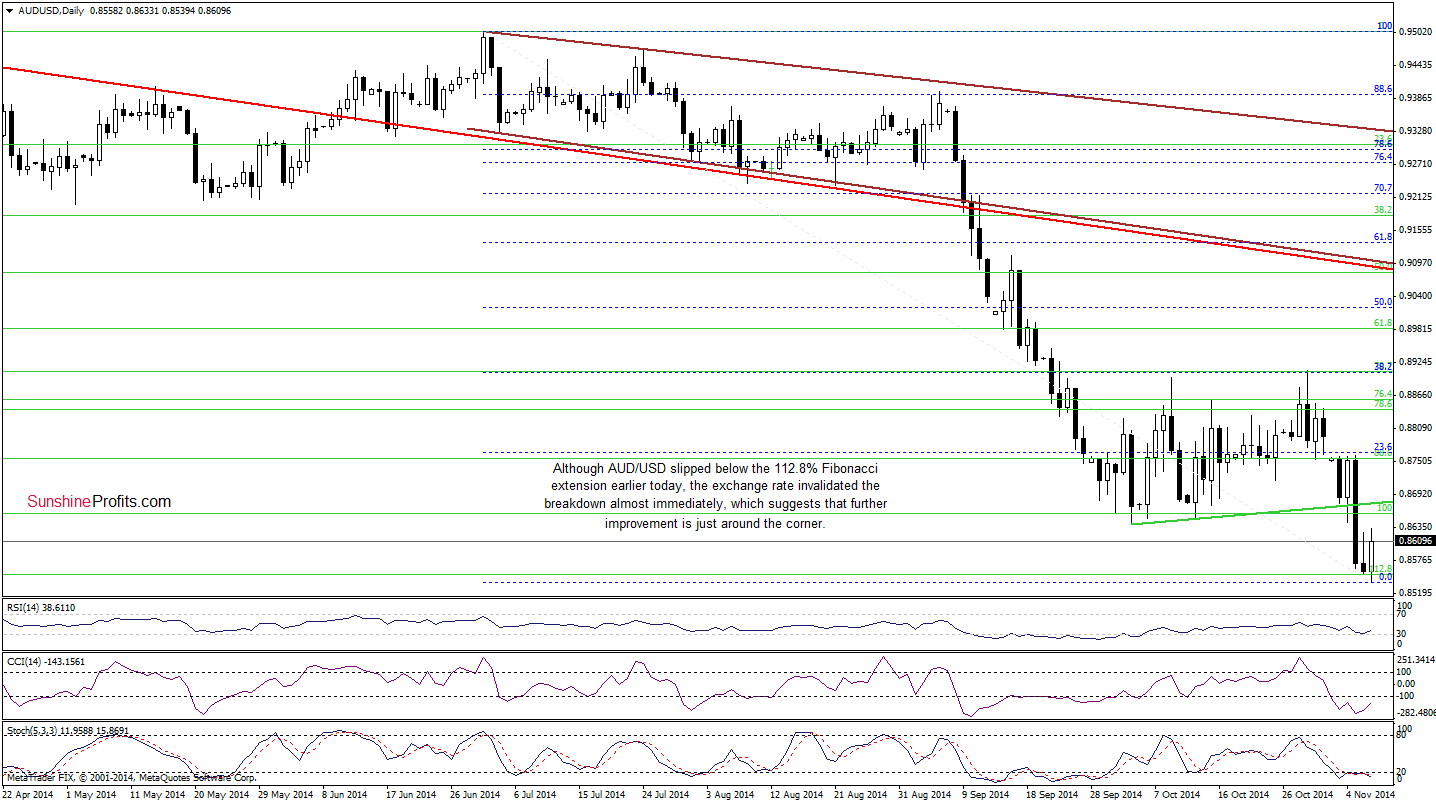Click the 22 Apr 2014 date label
This screenshot has height=803, width=1436.
[x=27, y=794]
